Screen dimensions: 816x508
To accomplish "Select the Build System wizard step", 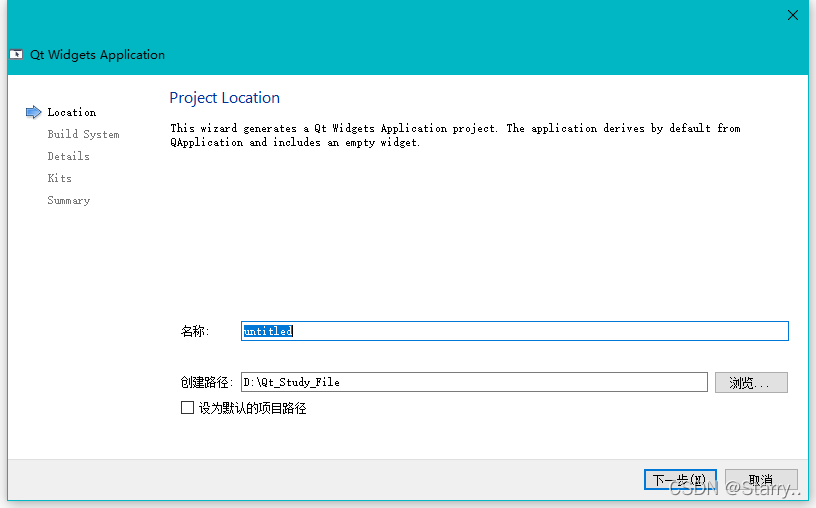I will coord(83,134).
